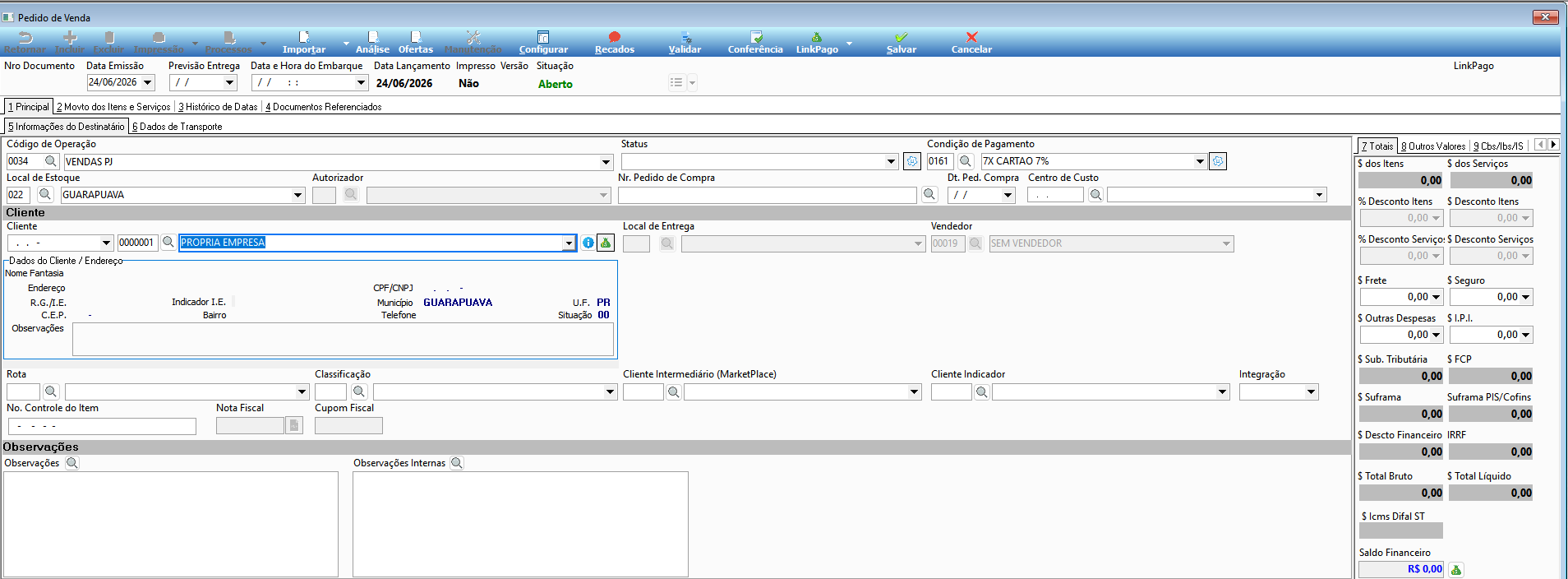Open the Observações Internas magnifier

tap(457, 463)
